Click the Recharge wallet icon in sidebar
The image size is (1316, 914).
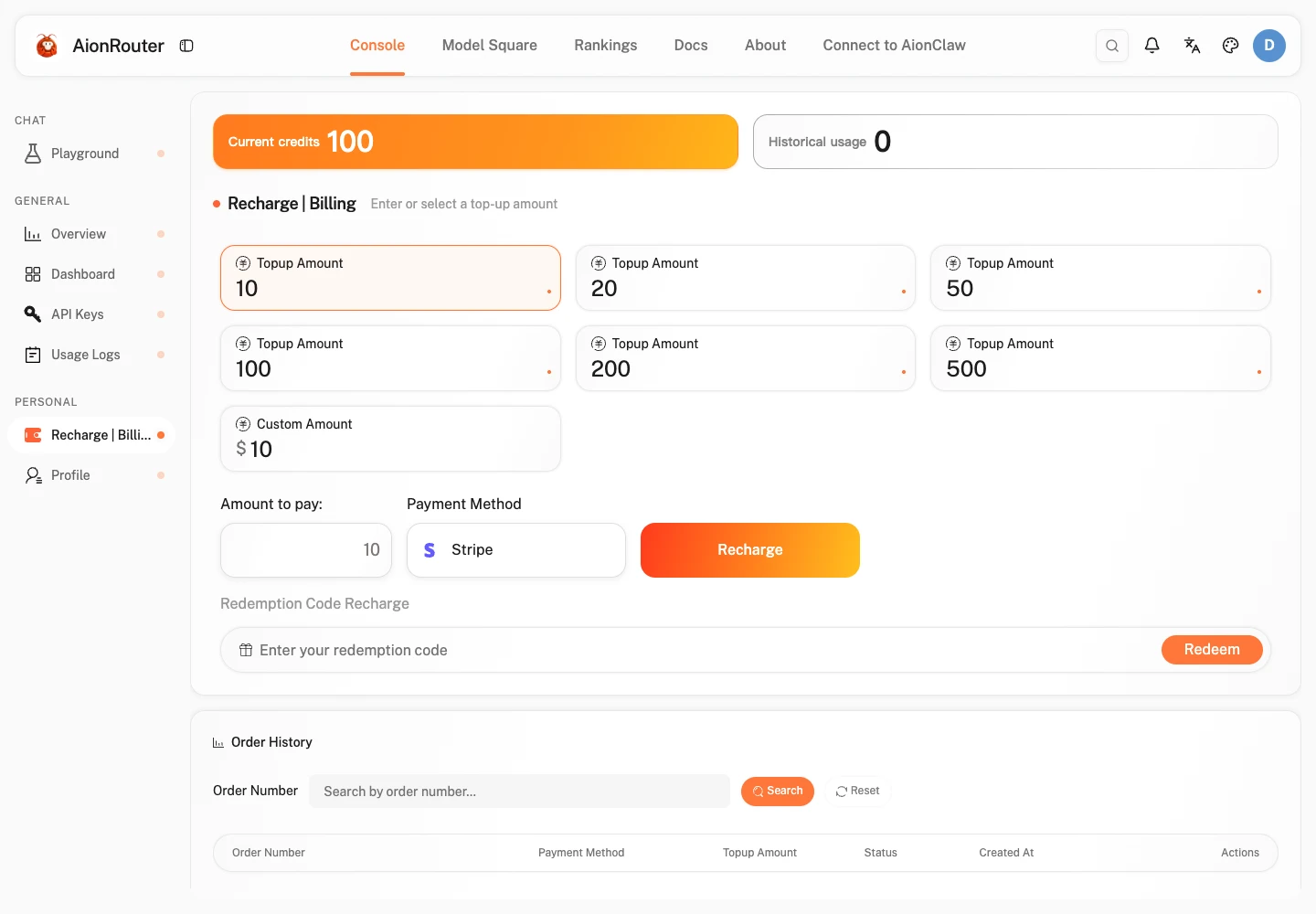coord(33,435)
